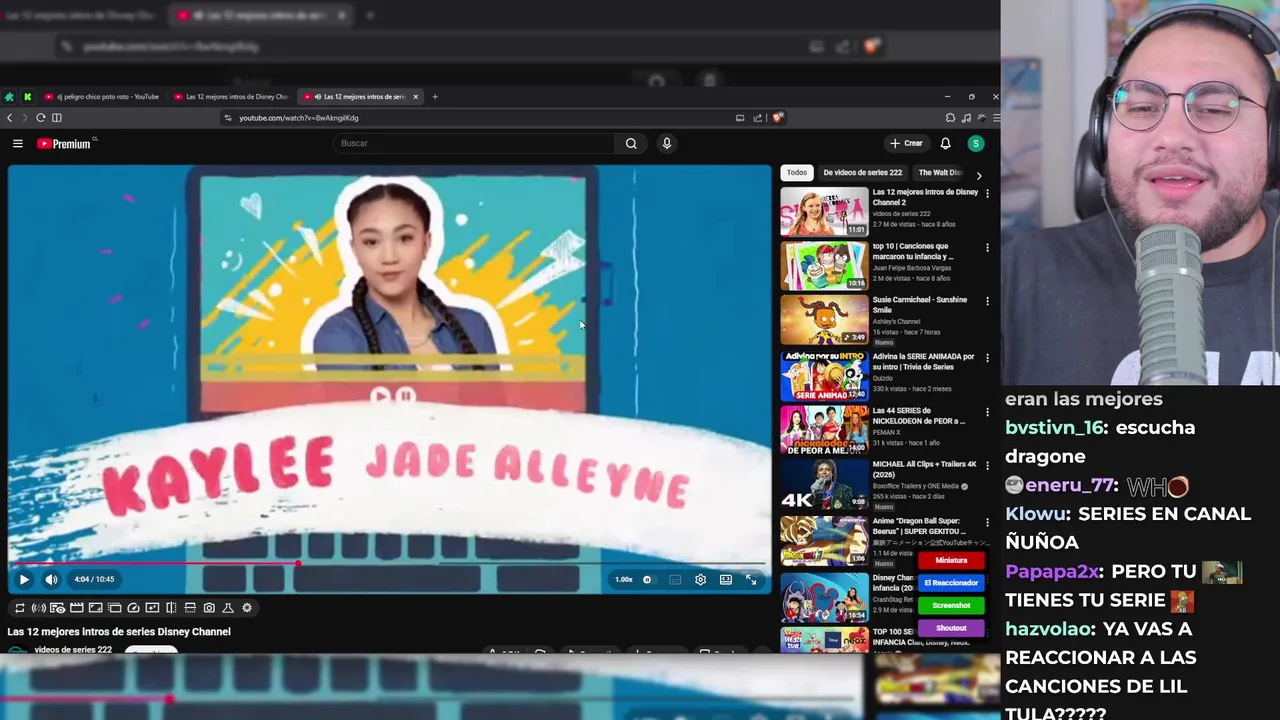Show next filter chips with chevron

coord(979,175)
